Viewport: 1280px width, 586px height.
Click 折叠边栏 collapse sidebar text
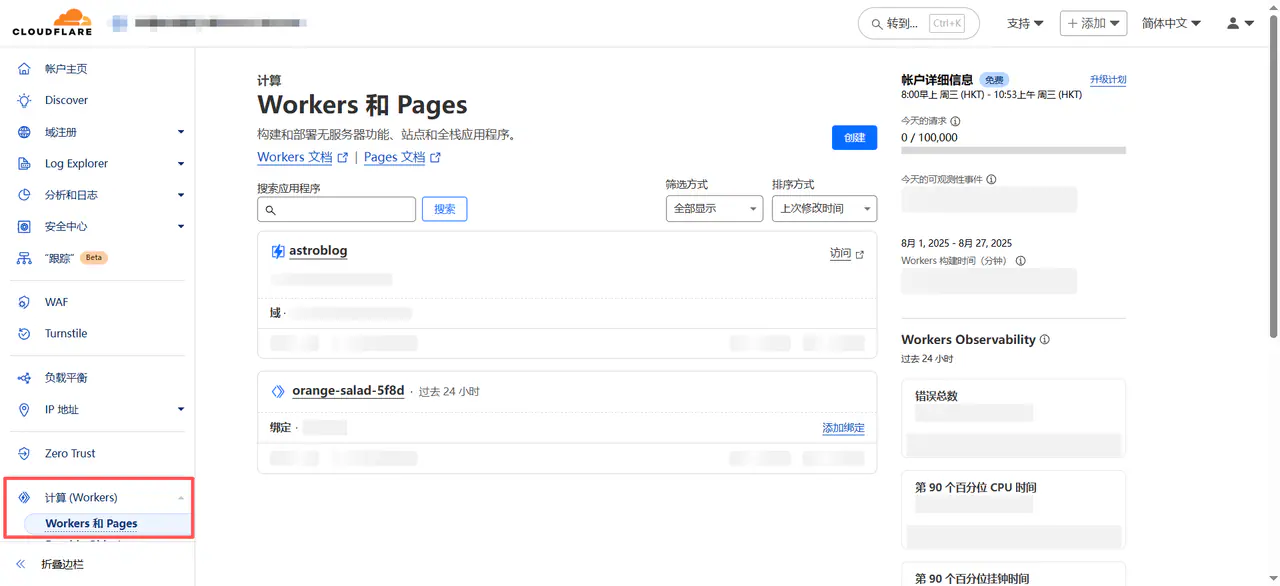62,564
